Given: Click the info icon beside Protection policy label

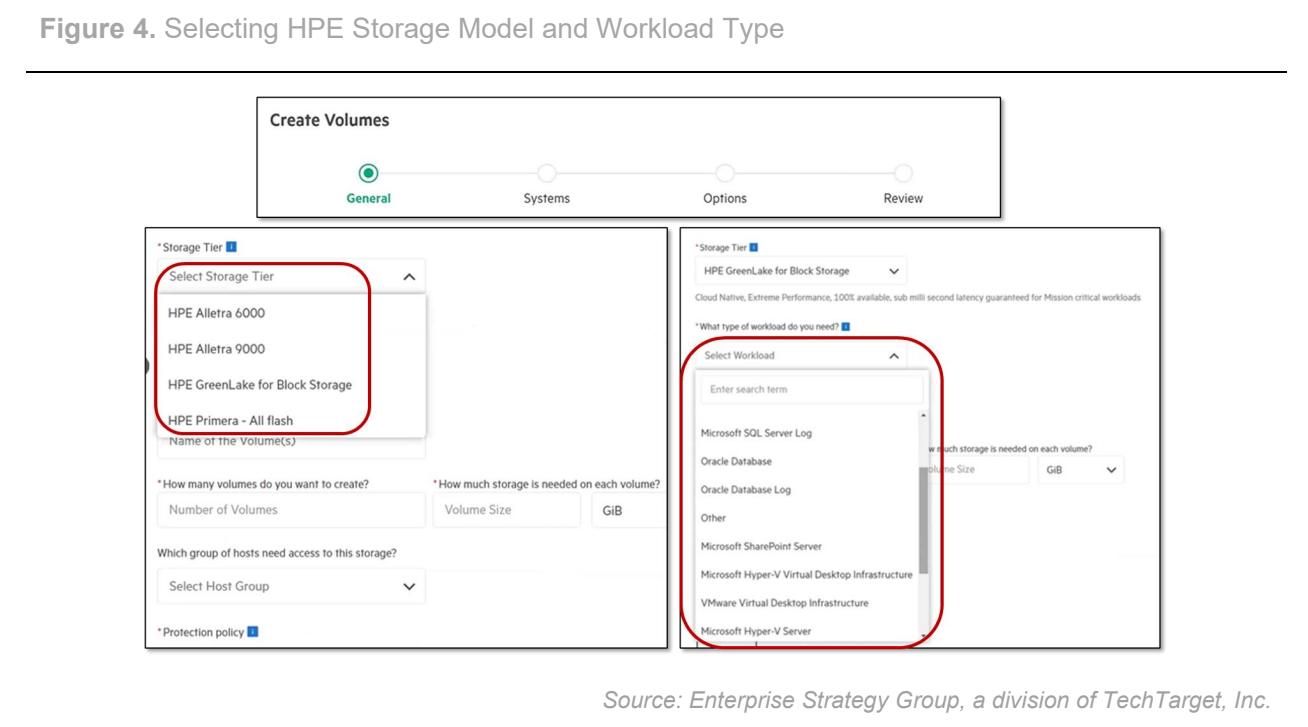Looking at the screenshot, I should click(x=253, y=632).
